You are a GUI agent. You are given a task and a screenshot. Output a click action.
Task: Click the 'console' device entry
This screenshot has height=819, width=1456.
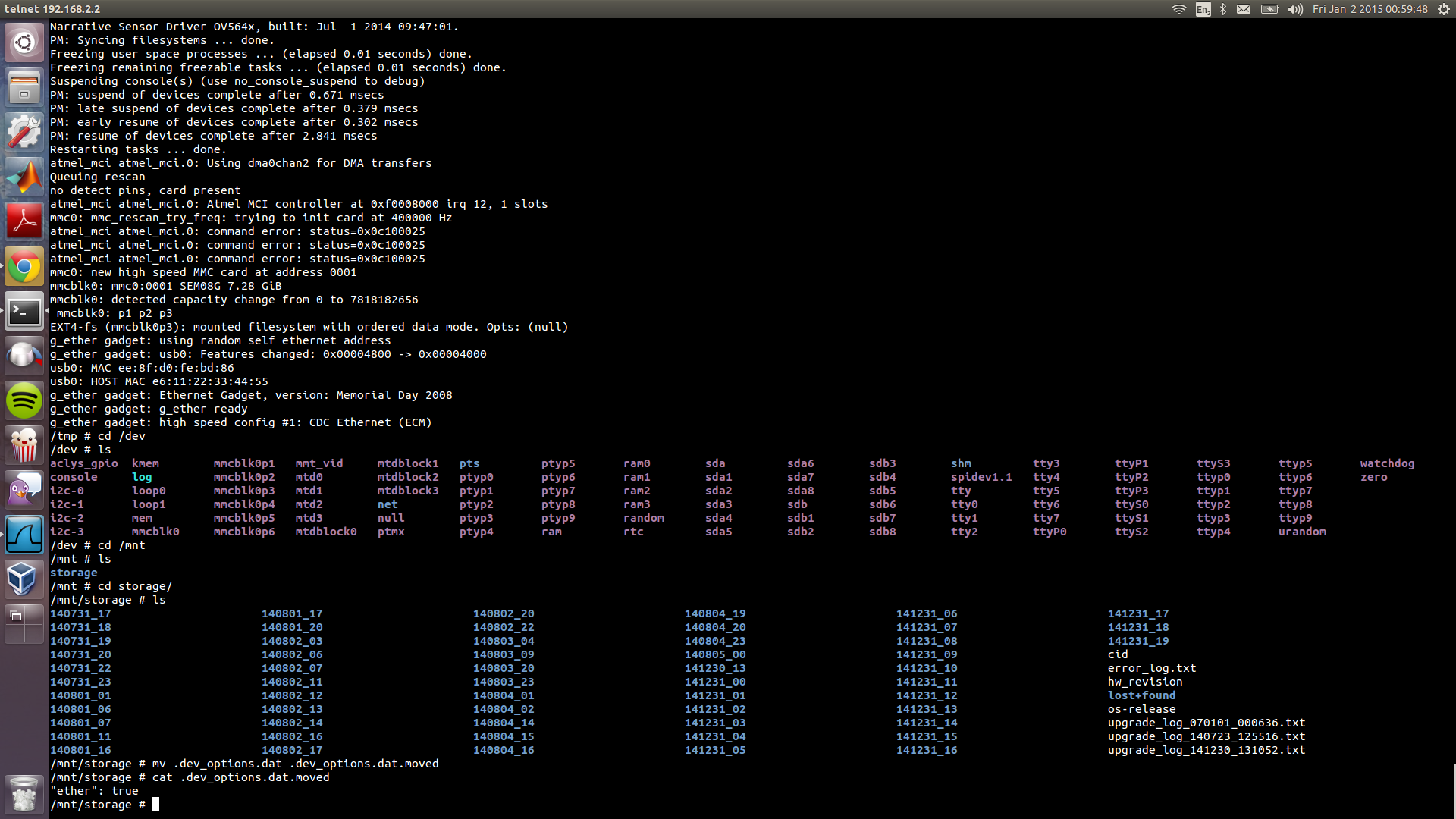(74, 477)
